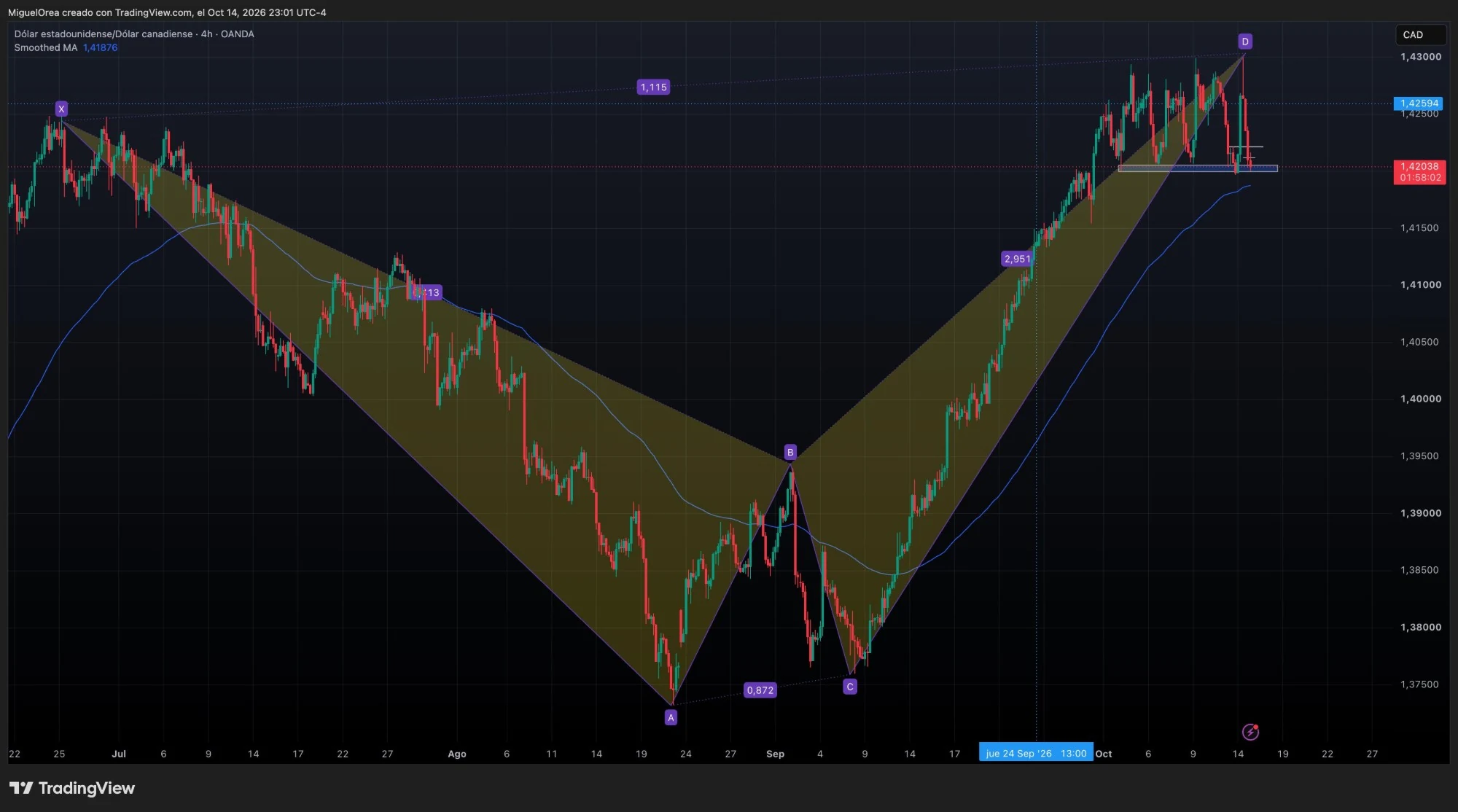Click the 0,872 ratio label

[x=760, y=690]
